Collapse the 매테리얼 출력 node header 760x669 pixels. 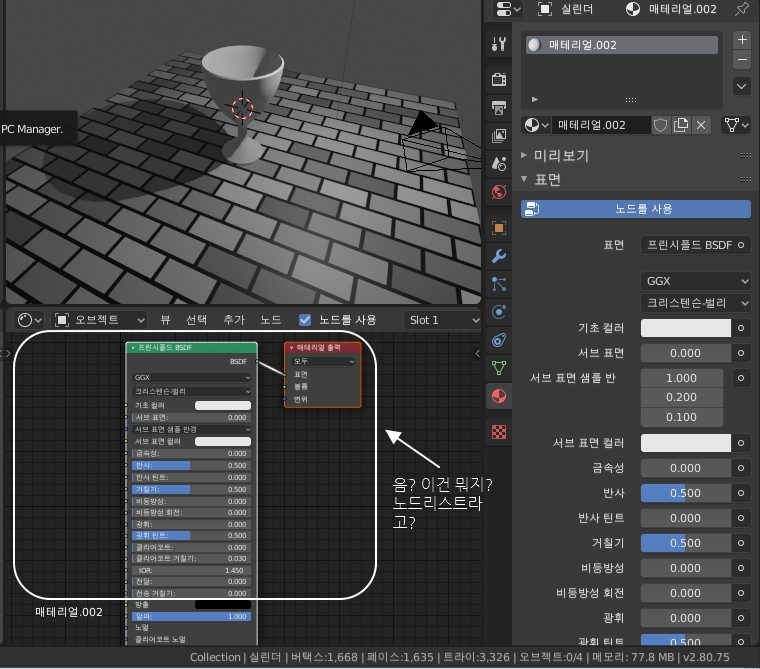pos(291,348)
